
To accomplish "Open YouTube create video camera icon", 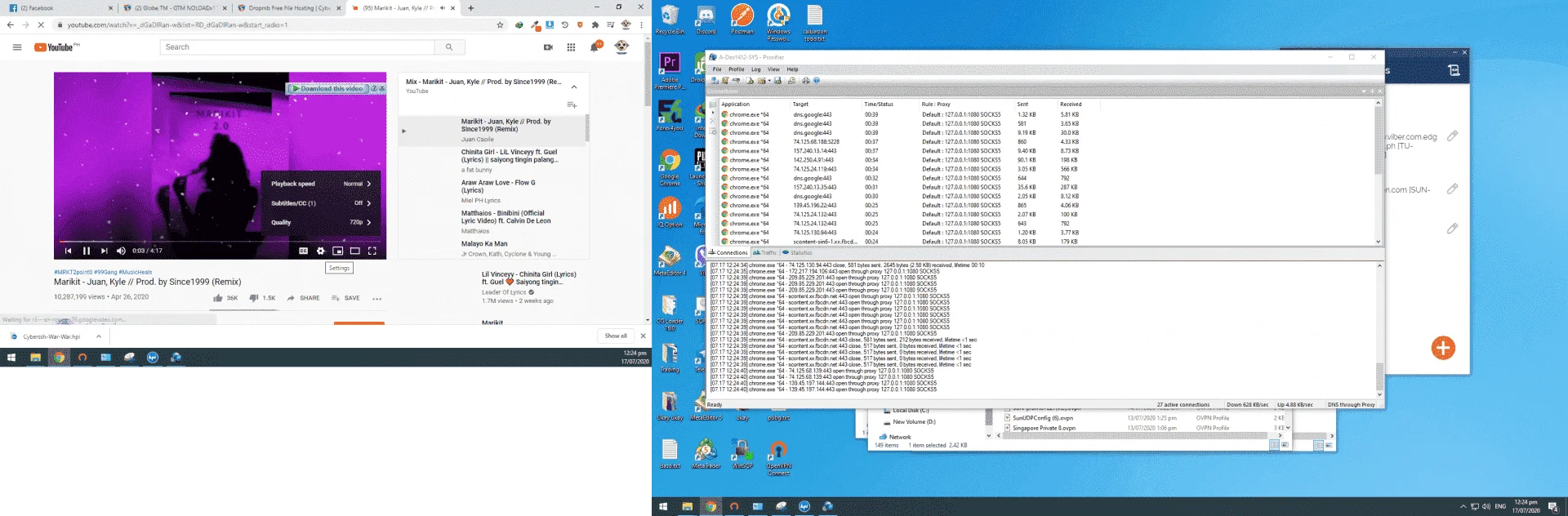I will 548,47.
